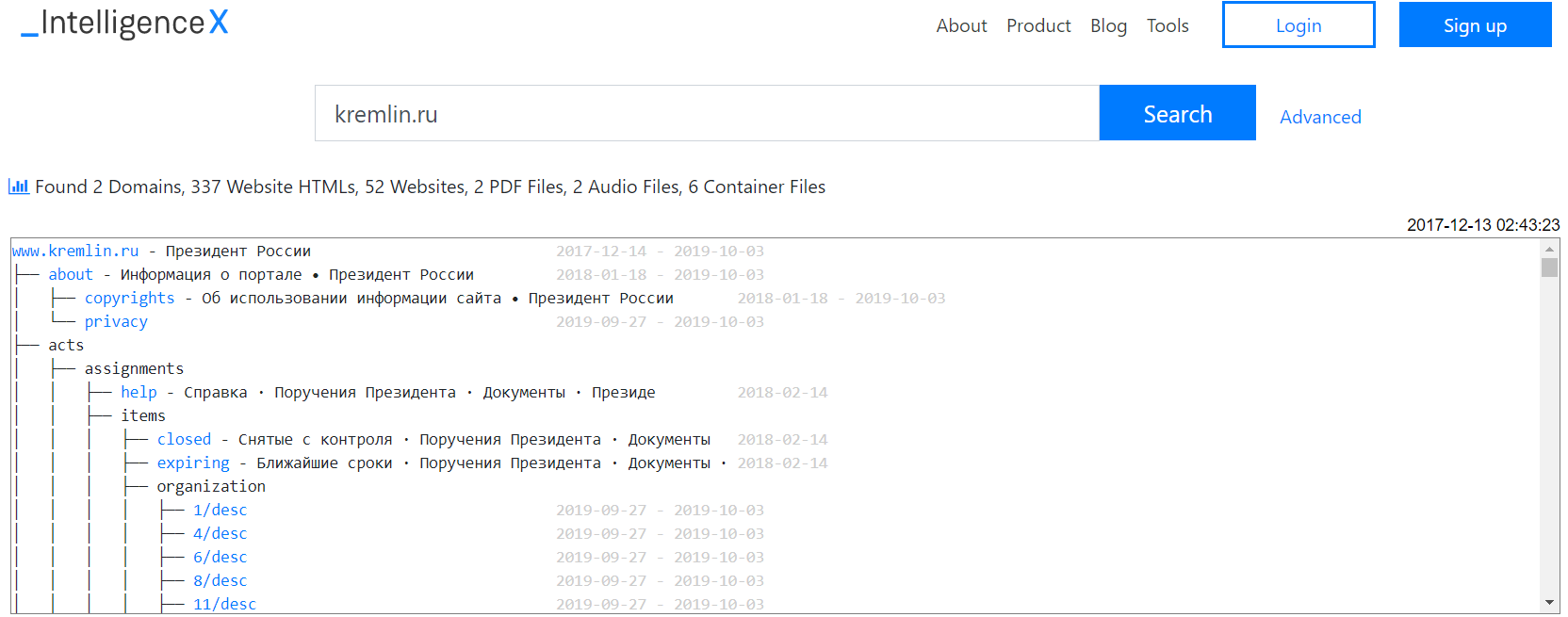Click the Login button
1568x617 pixels.
coord(1298,25)
